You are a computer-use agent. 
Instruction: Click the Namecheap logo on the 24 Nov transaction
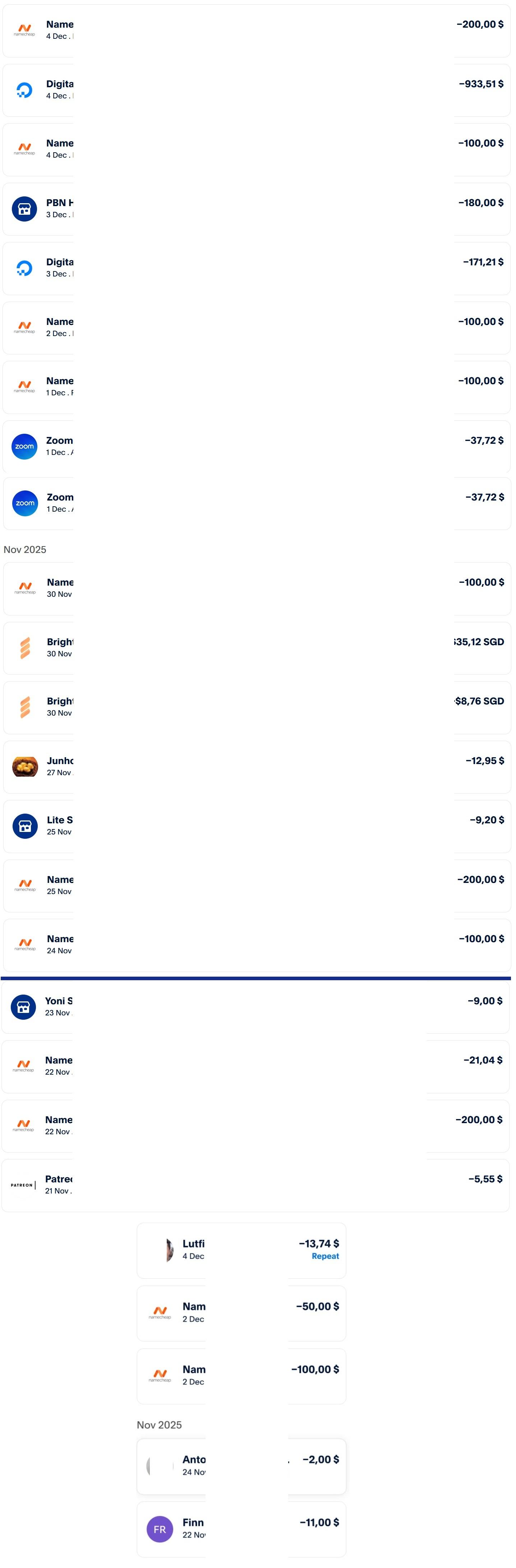[25, 945]
